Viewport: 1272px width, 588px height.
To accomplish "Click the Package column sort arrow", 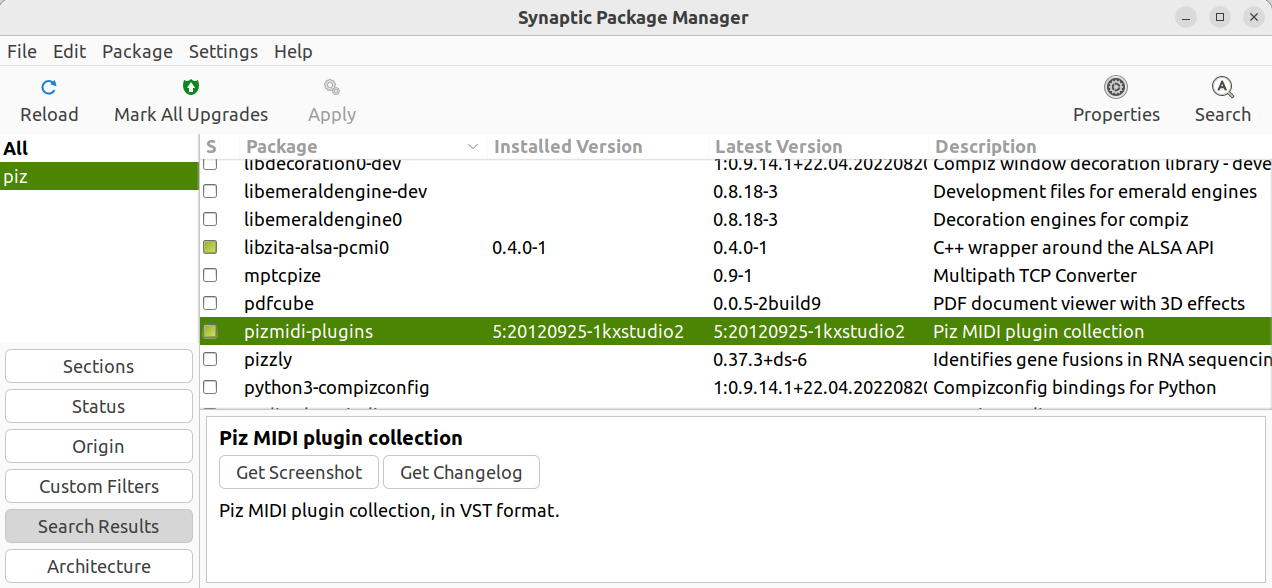I will (472, 147).
